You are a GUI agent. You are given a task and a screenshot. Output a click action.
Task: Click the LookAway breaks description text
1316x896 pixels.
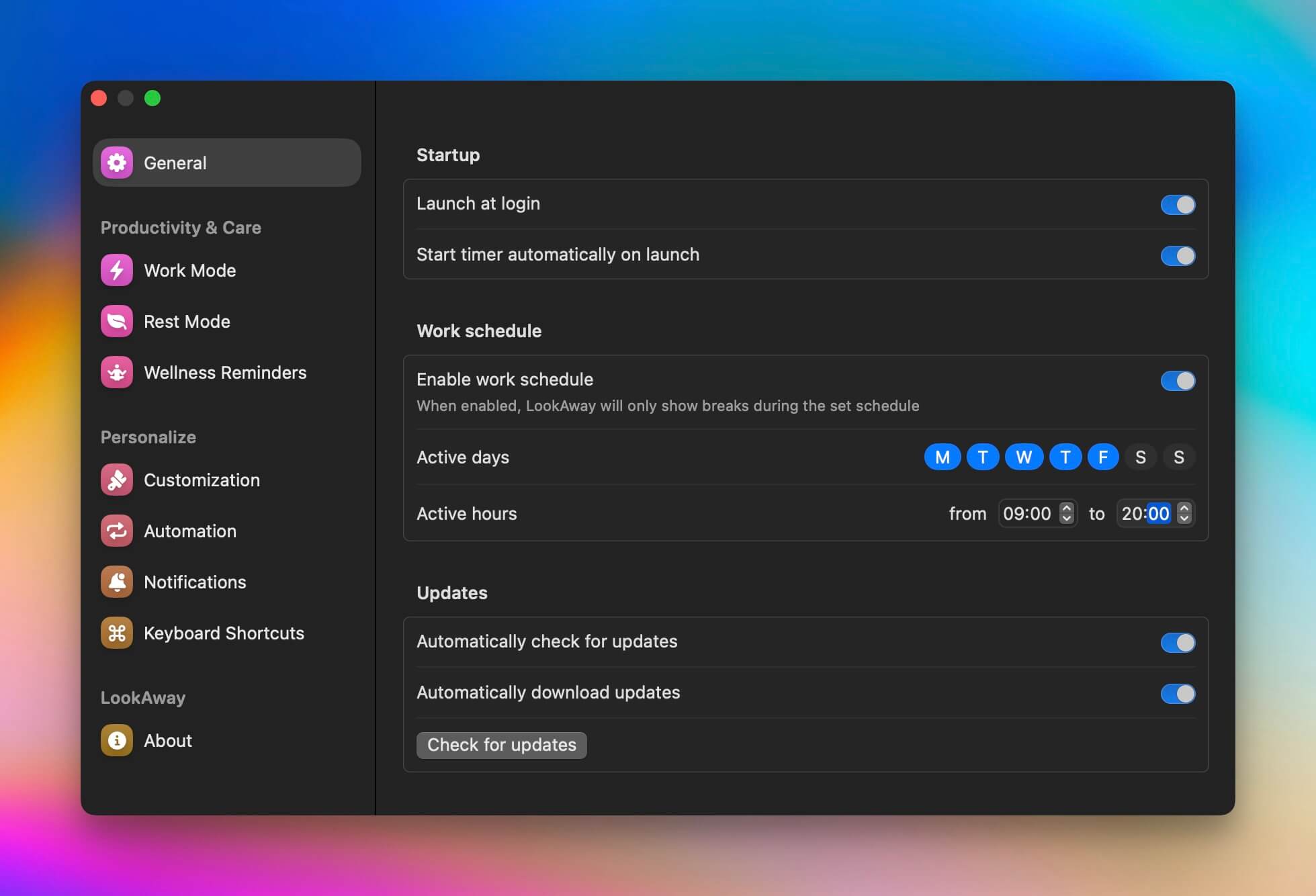(668, 406)
